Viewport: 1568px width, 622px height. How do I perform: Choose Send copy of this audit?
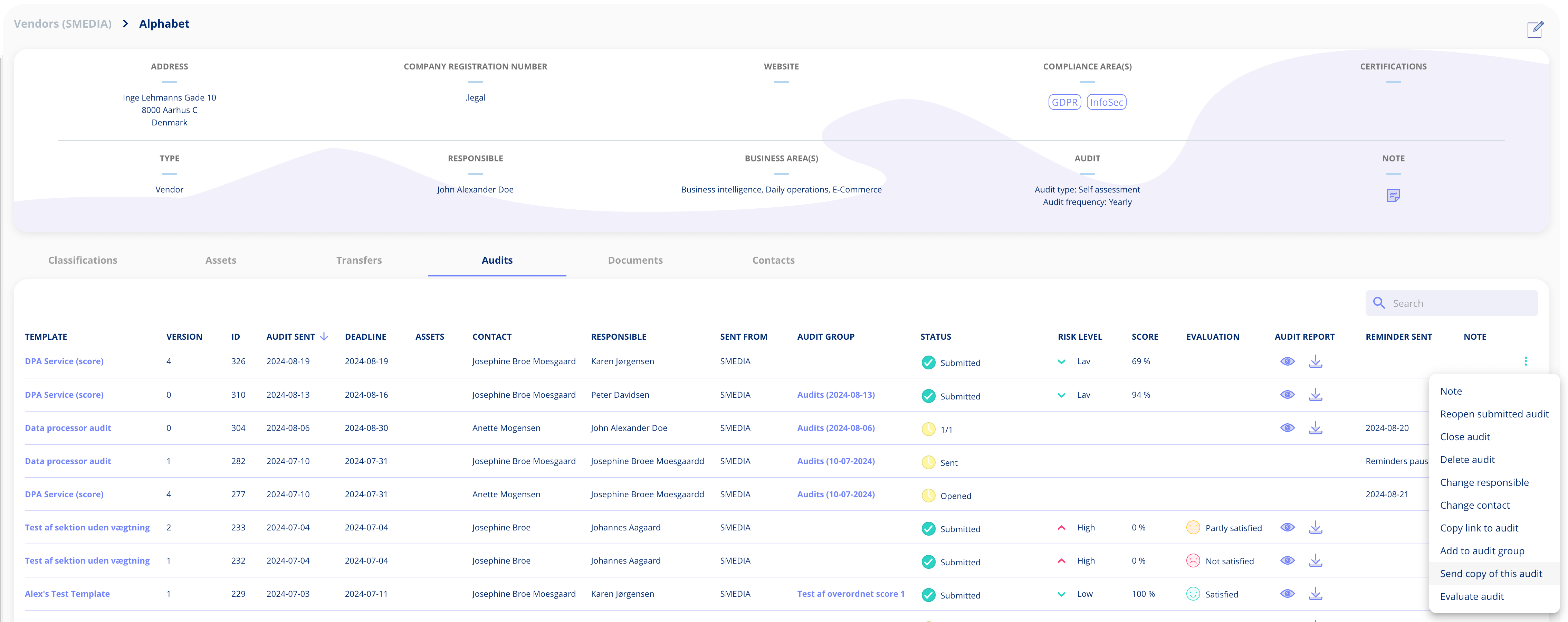click(x=1494, y=574)
